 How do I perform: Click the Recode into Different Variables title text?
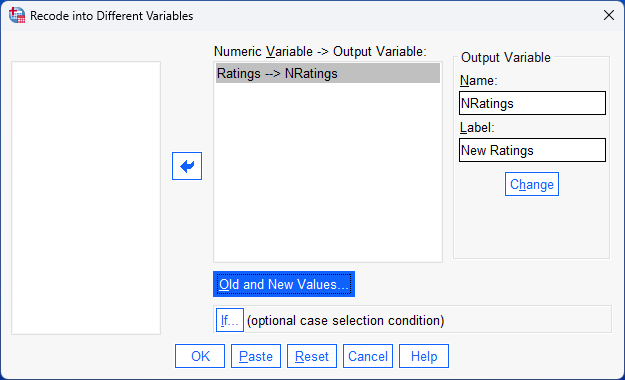click(x=112, y=16)
